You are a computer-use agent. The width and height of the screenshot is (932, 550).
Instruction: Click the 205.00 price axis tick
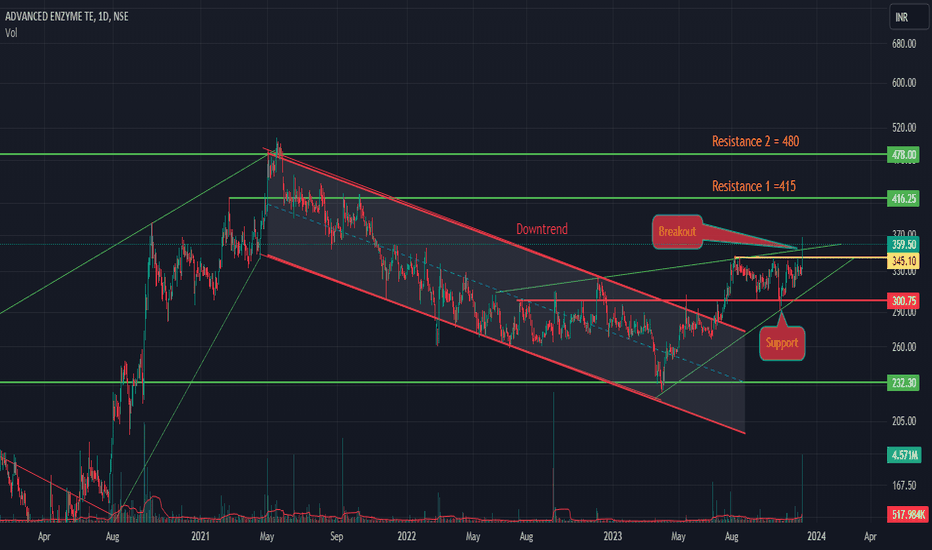tap(904, 421)
